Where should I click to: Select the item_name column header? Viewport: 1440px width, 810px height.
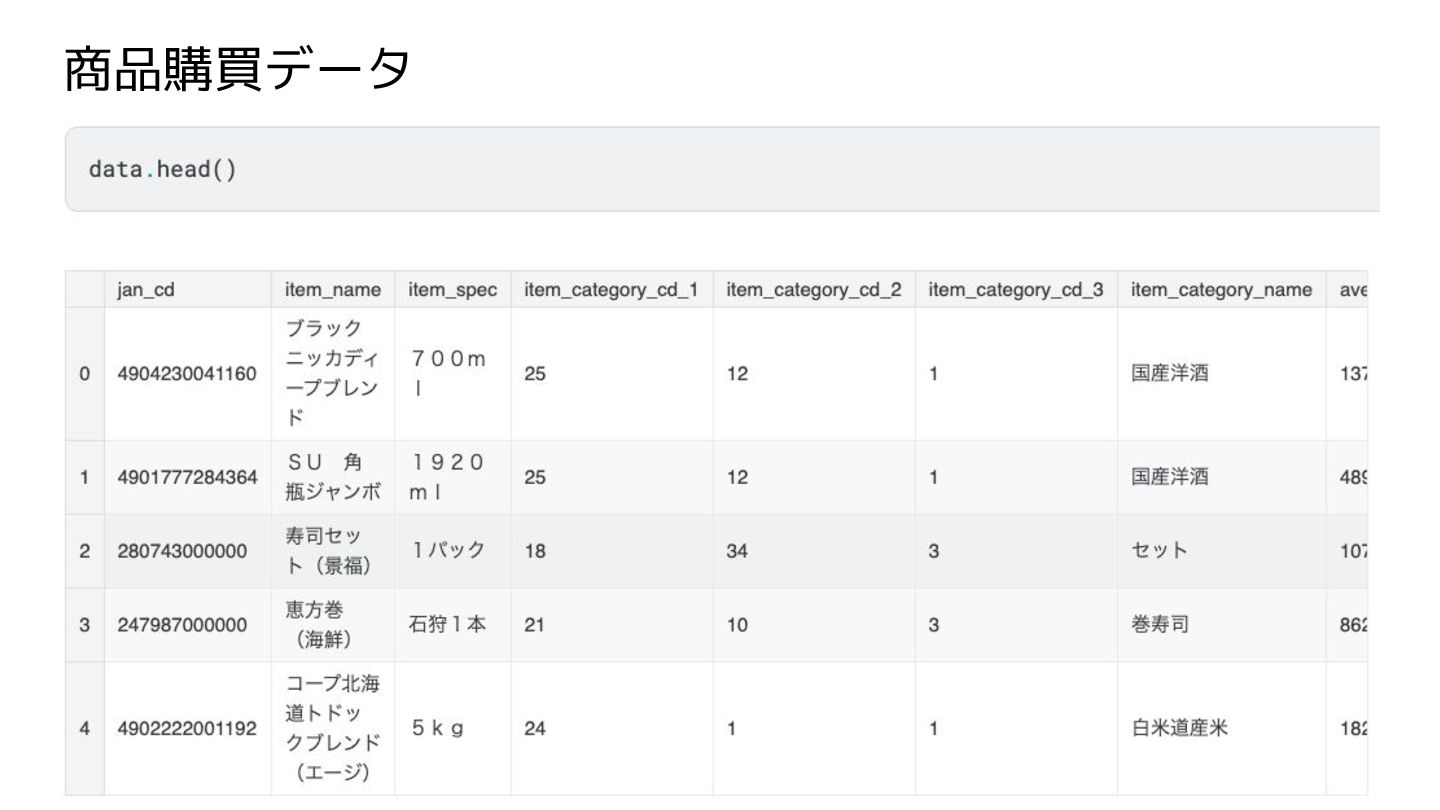pos(332,290)
